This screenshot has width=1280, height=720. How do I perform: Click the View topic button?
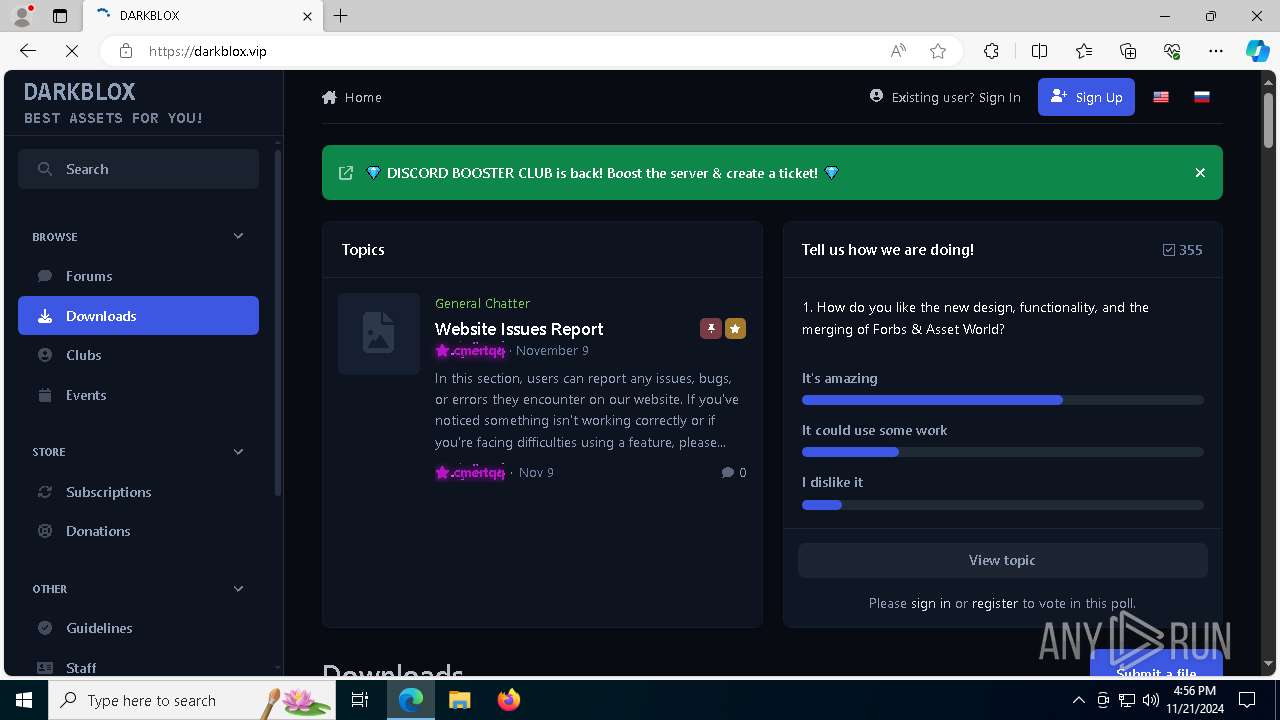tap(1002, 560)
